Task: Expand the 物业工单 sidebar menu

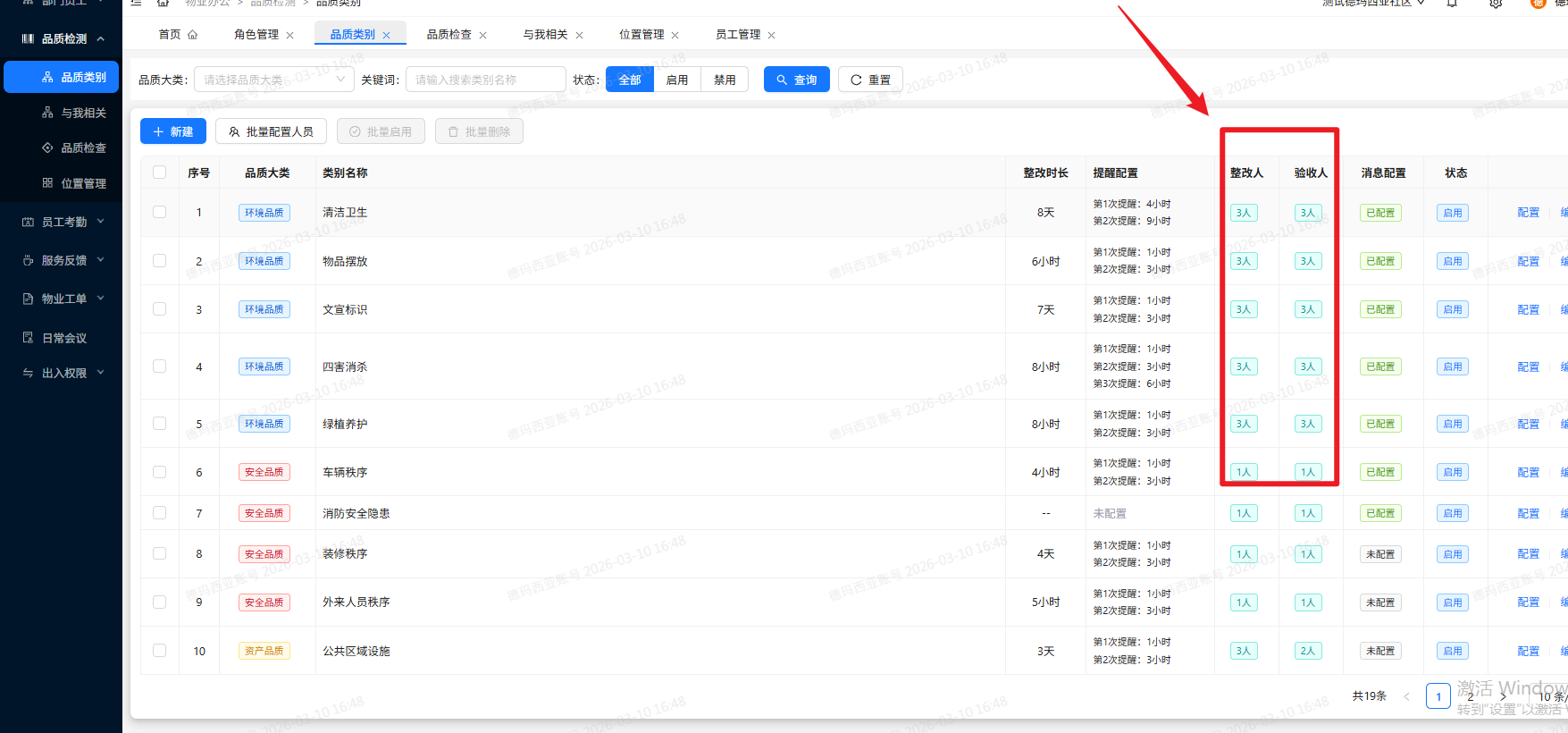Action: [x=63, y=299]
